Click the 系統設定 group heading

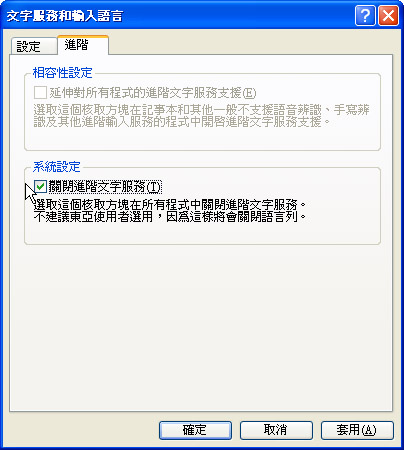(x=57, y=166)
